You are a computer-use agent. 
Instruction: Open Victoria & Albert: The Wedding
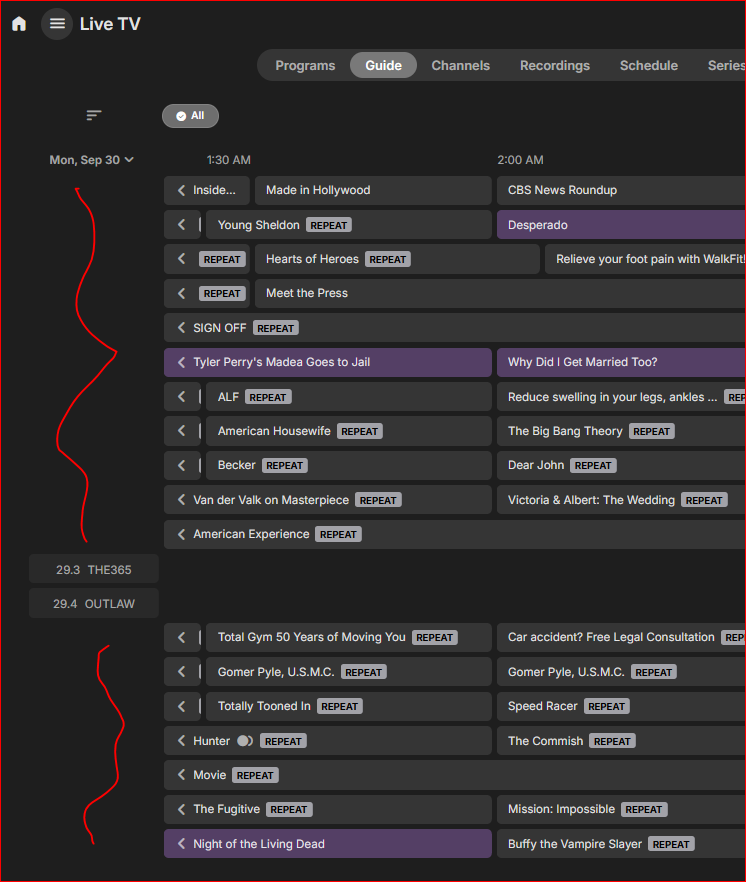[x=621, y=500]
